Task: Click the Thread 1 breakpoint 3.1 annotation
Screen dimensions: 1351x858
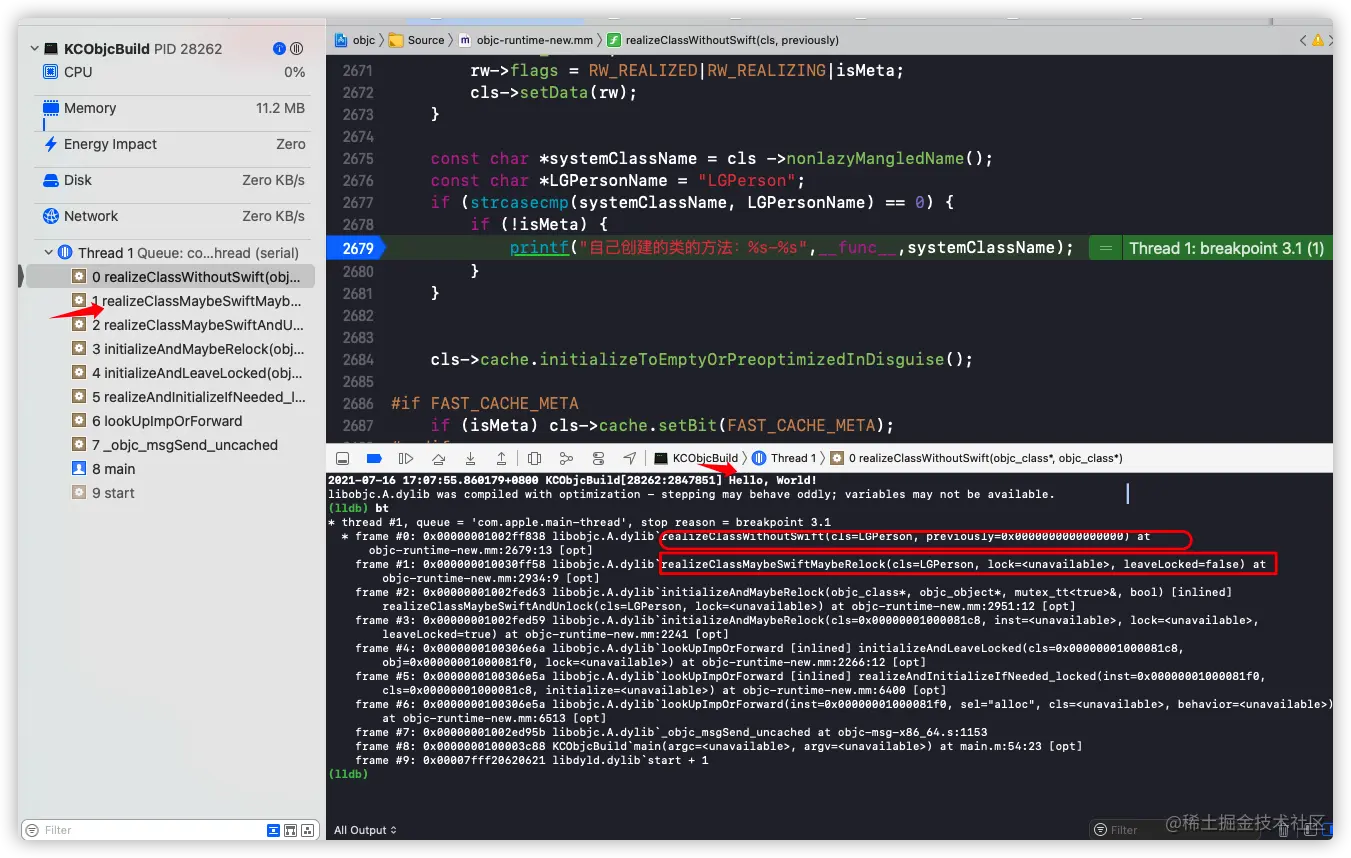Action: tap(1226, 248)
